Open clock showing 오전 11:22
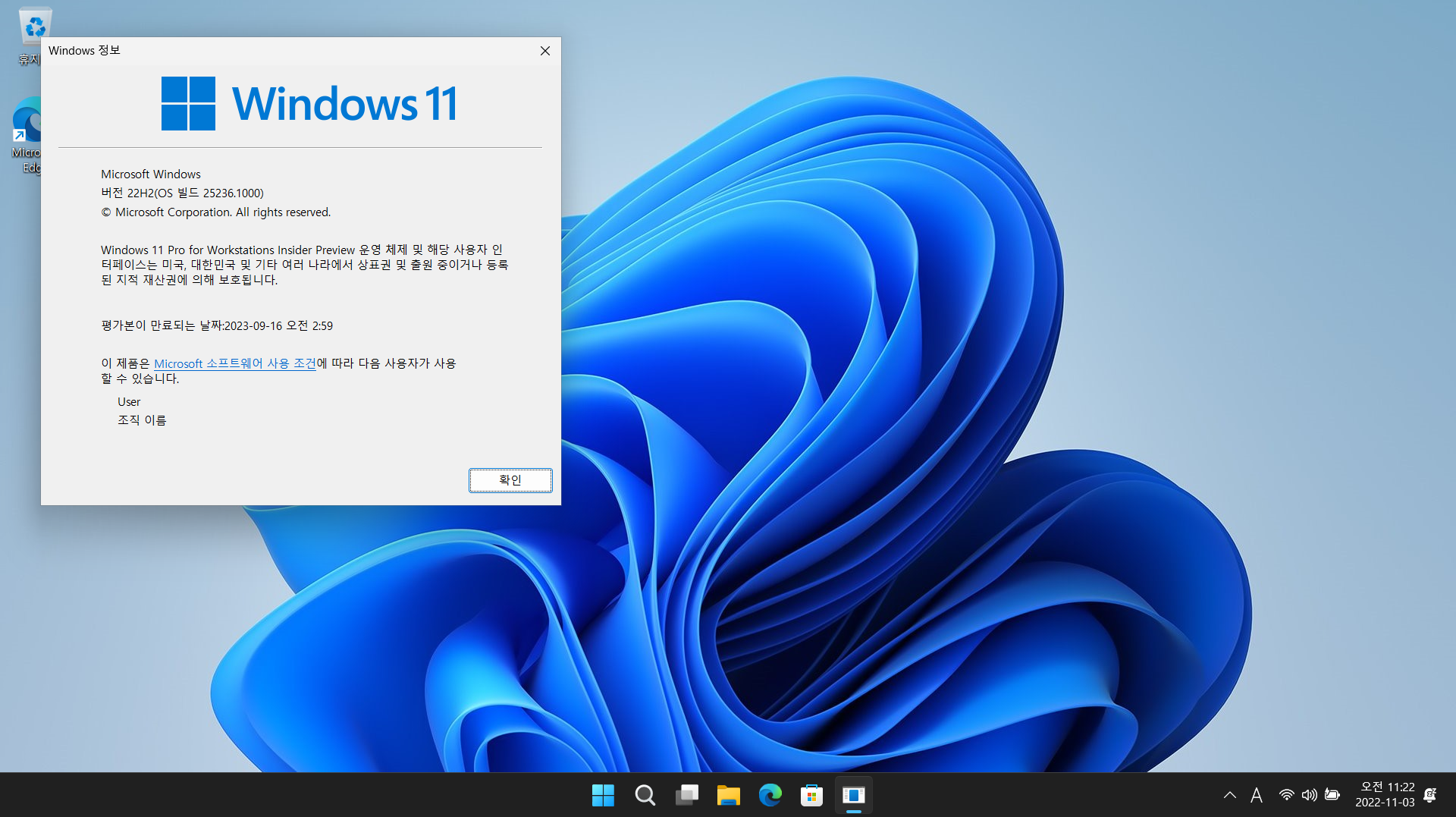The image size is (1456, 817). [1385, 794]
